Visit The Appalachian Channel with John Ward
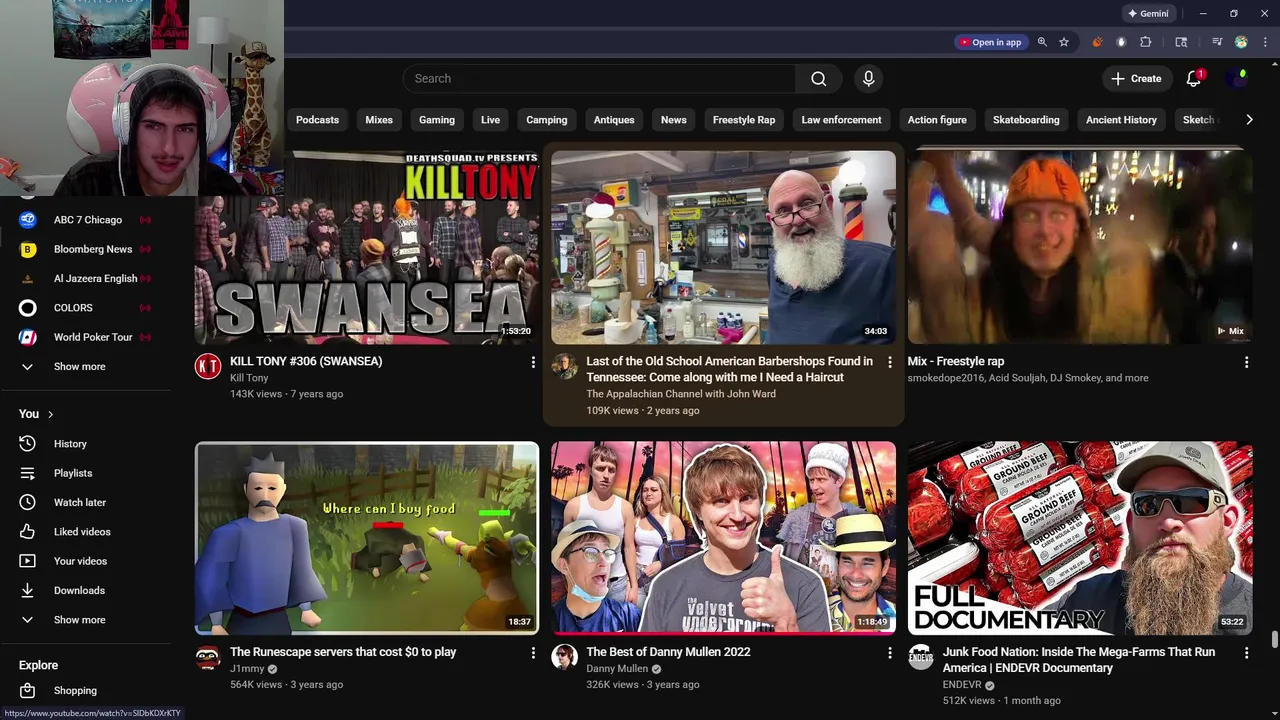 [681, 394]
